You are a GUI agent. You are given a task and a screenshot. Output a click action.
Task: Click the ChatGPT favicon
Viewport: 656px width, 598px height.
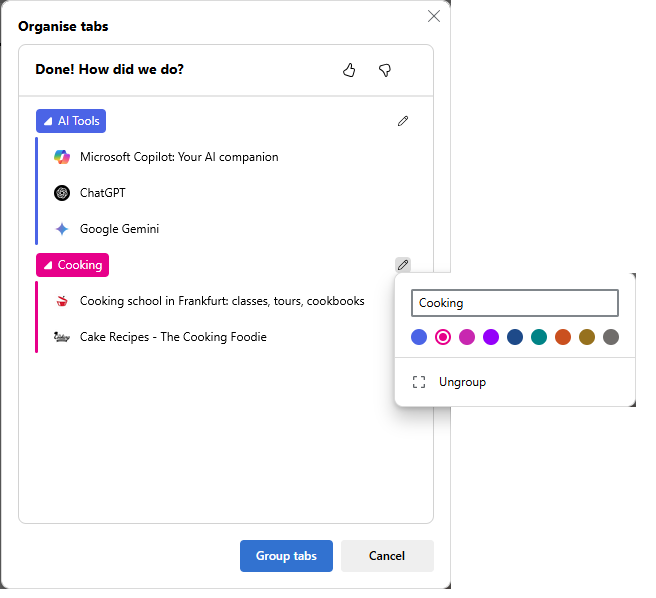click(x=62, y=193)
